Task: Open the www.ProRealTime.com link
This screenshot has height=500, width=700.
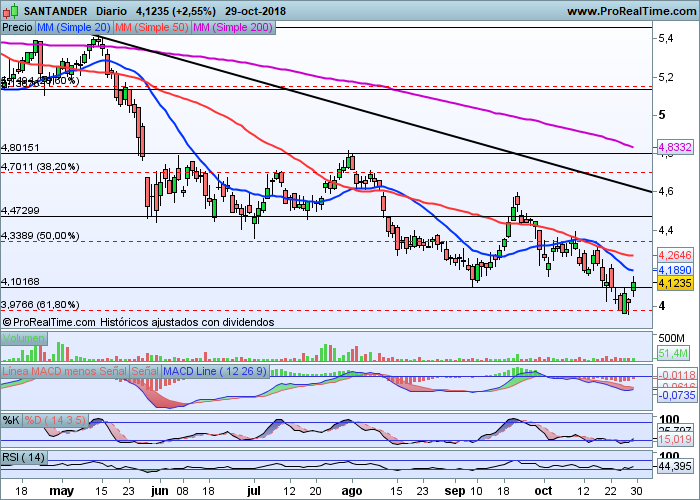Action: (x=630, y=10)
